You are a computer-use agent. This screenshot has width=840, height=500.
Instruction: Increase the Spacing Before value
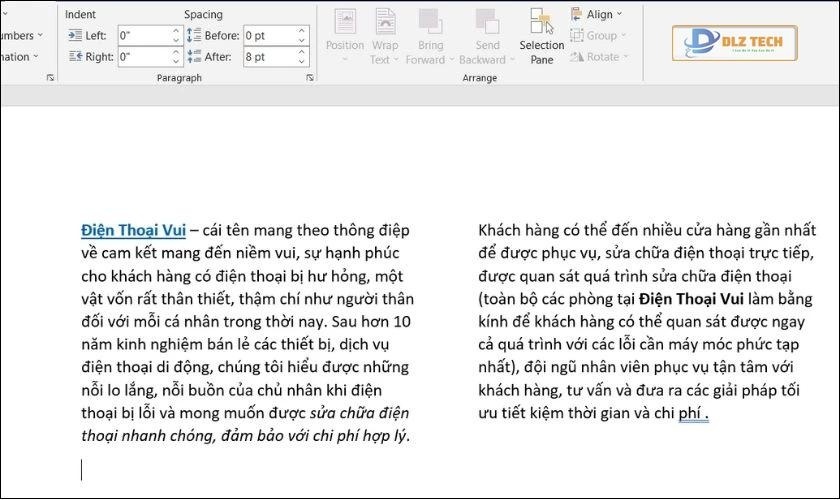(x=303, y=31)
